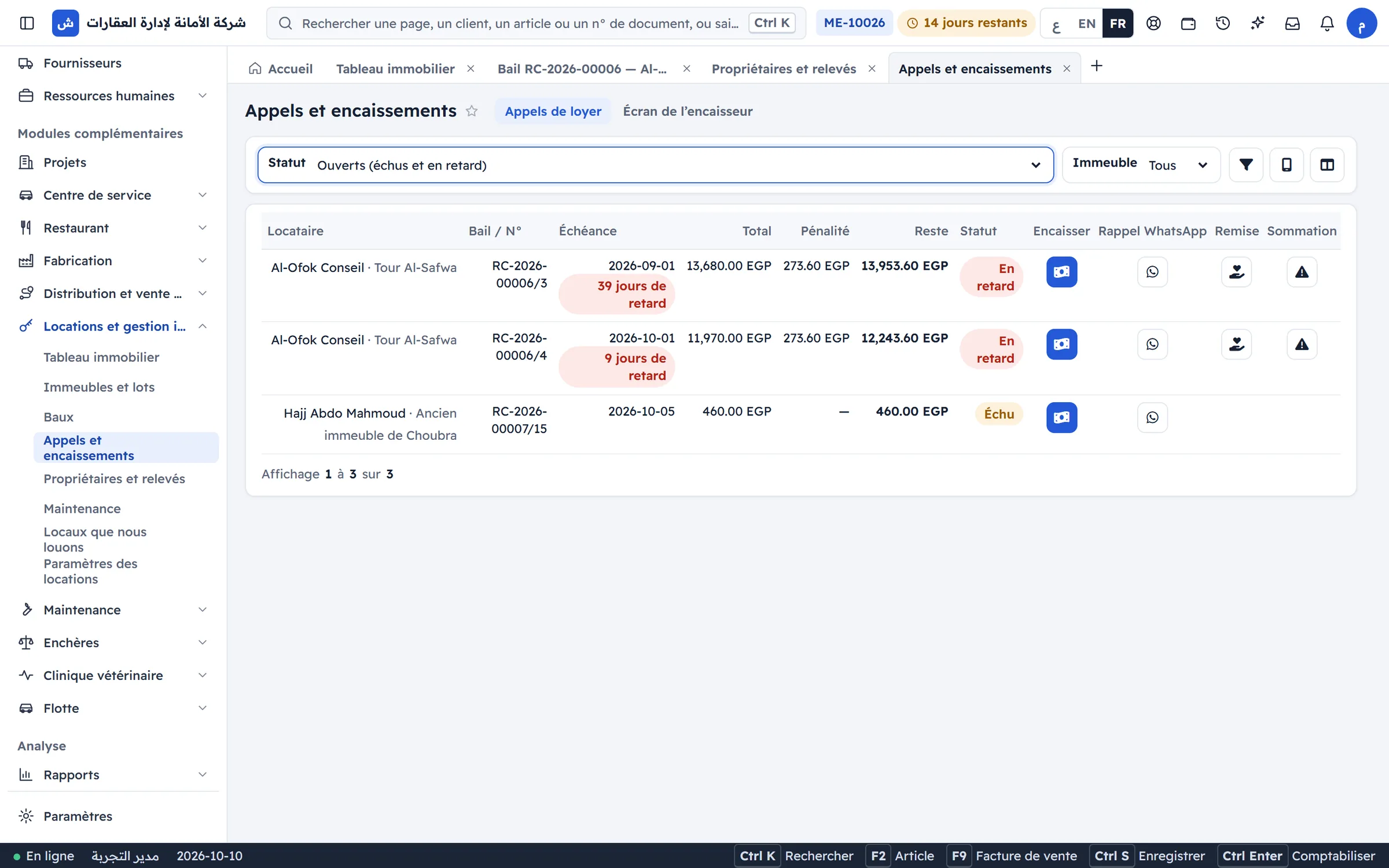Add a new tab with plus
Viewport: 1389px width, 868px height.
click(x=1096, y=66)
